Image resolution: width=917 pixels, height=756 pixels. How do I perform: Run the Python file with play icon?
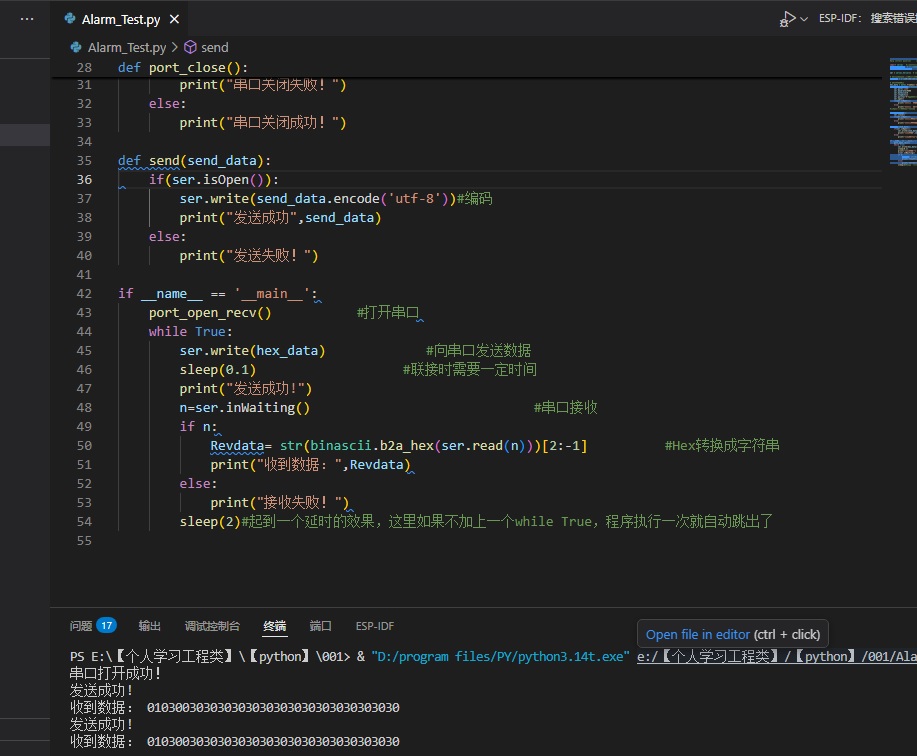point(790,19)
